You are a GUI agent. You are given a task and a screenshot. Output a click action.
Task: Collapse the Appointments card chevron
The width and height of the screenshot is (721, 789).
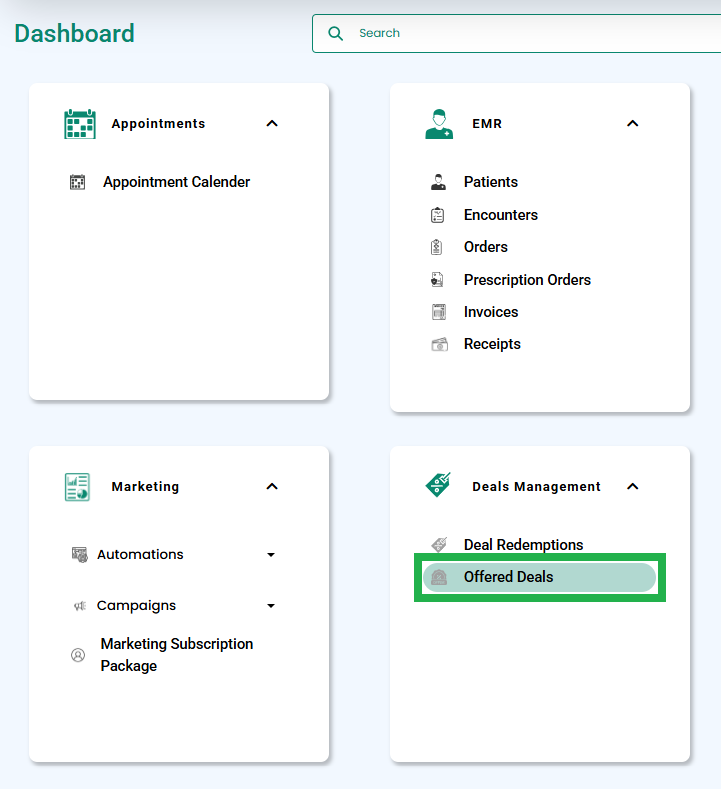point(272,124)
